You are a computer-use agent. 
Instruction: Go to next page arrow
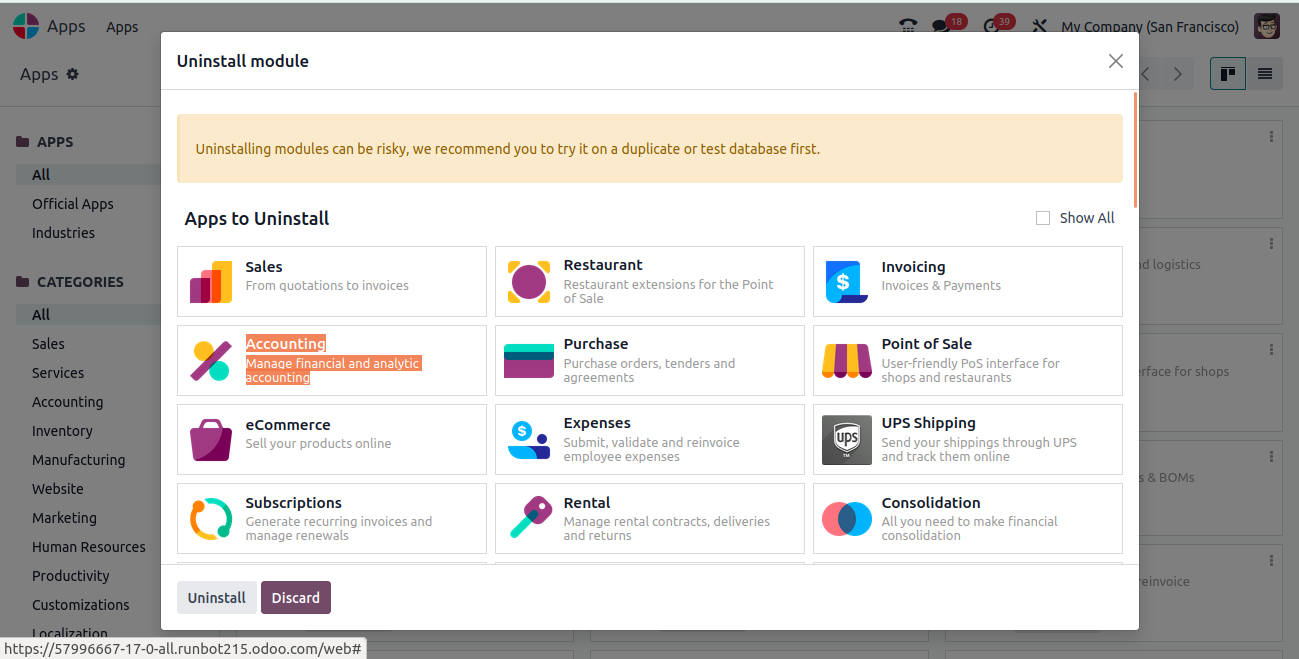1178,74
